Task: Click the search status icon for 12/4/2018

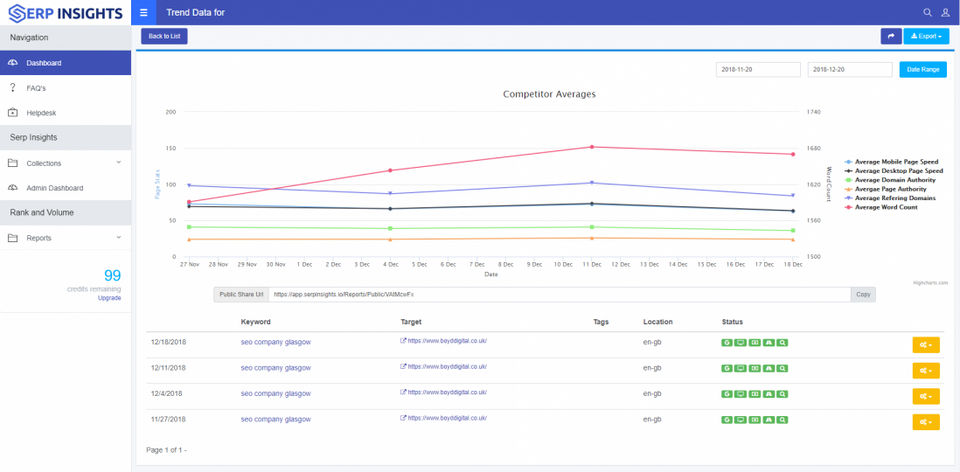Action: 782,394
